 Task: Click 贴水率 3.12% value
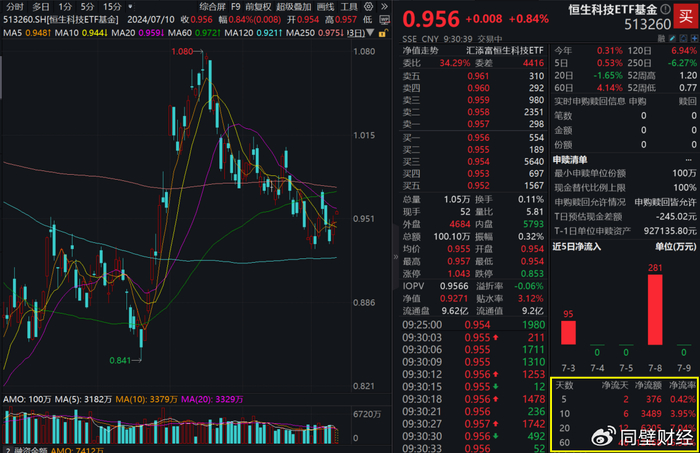point(531,299)
